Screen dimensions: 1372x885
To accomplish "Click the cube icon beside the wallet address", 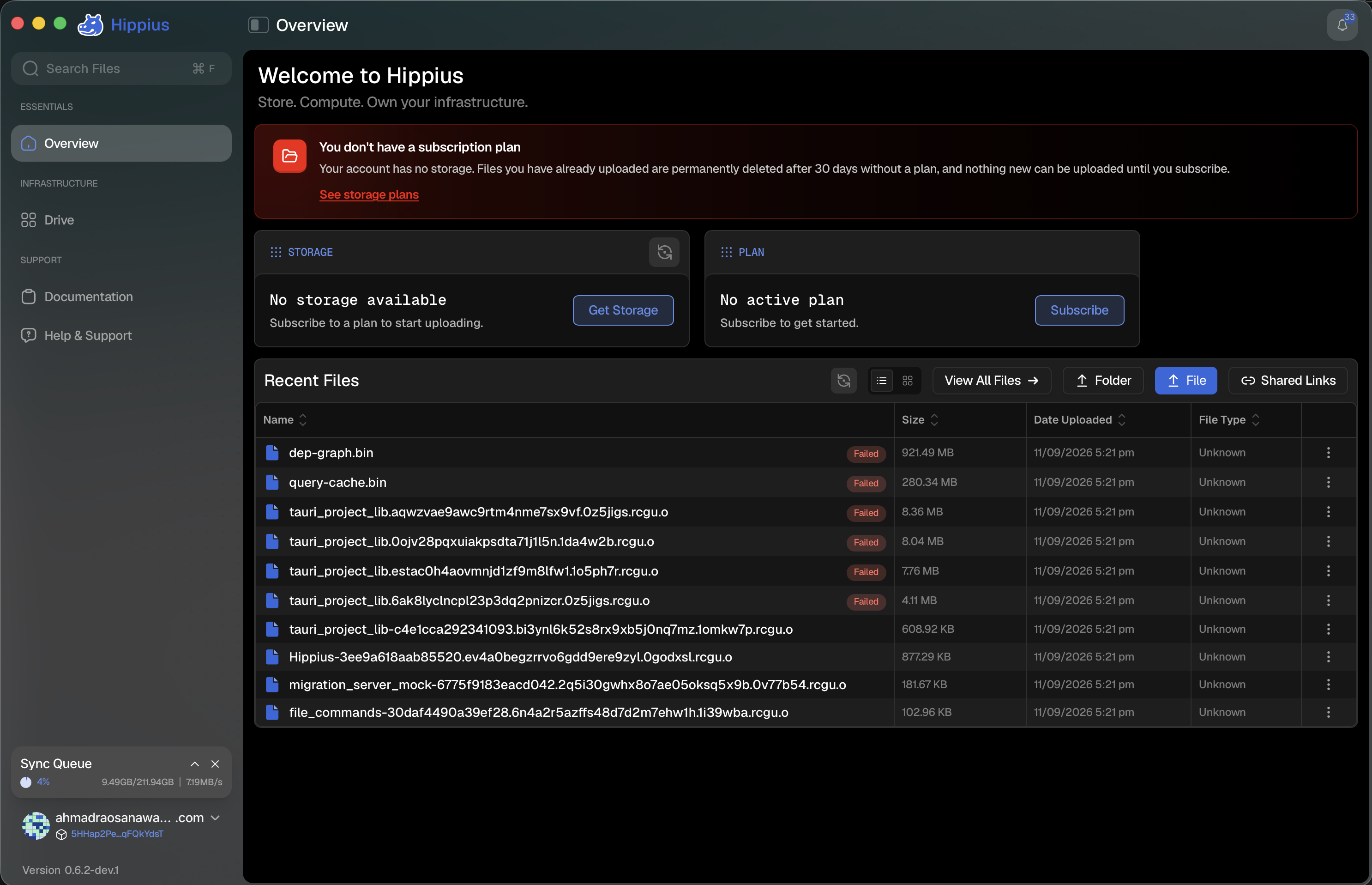I will [61, 835].
